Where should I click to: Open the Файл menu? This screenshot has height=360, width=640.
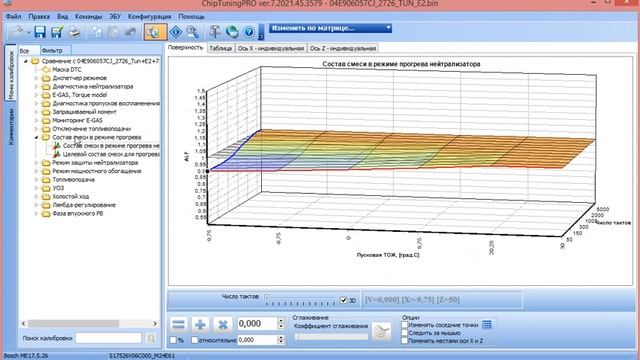(13, 17)
